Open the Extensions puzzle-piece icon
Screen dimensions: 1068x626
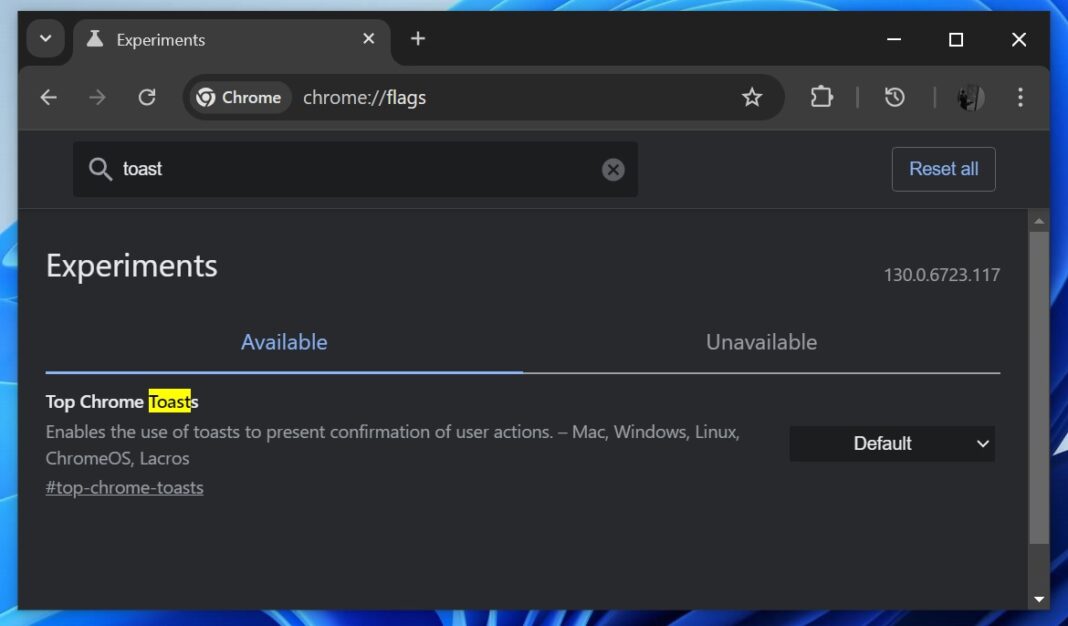821,97
